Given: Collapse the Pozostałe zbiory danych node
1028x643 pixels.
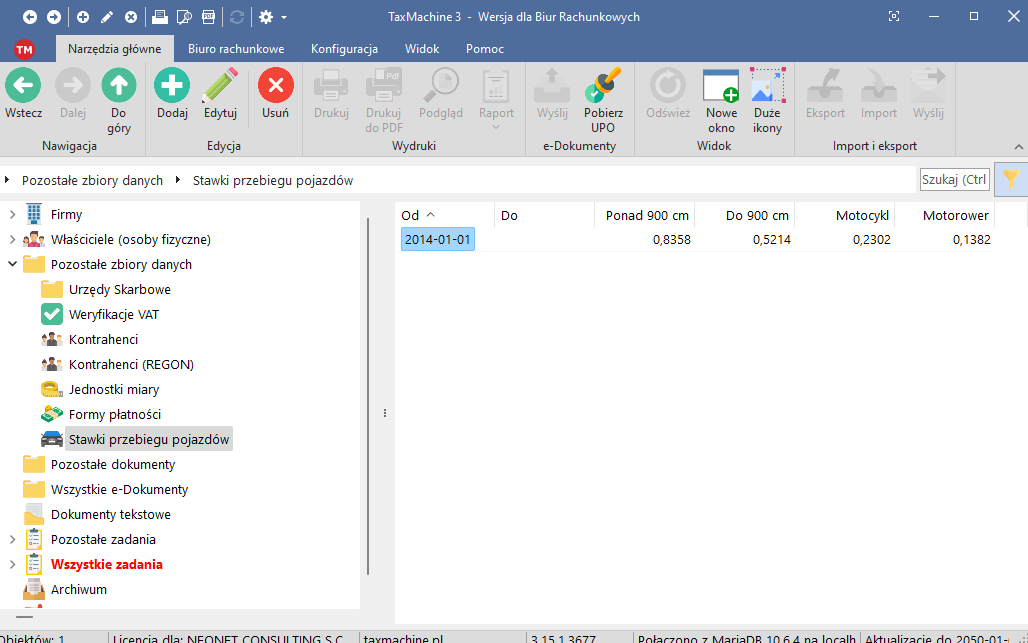Looking at the screenshot, I should [12, 265].
